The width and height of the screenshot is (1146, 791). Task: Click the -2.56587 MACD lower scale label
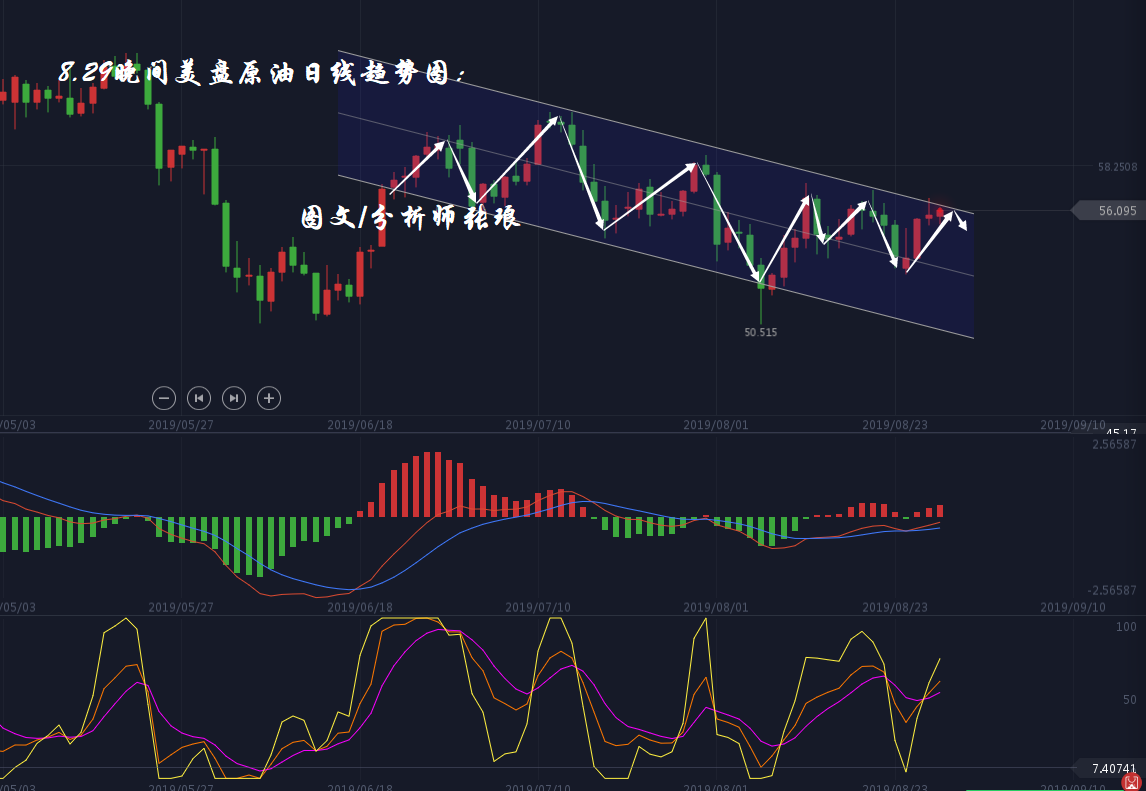1112,590
